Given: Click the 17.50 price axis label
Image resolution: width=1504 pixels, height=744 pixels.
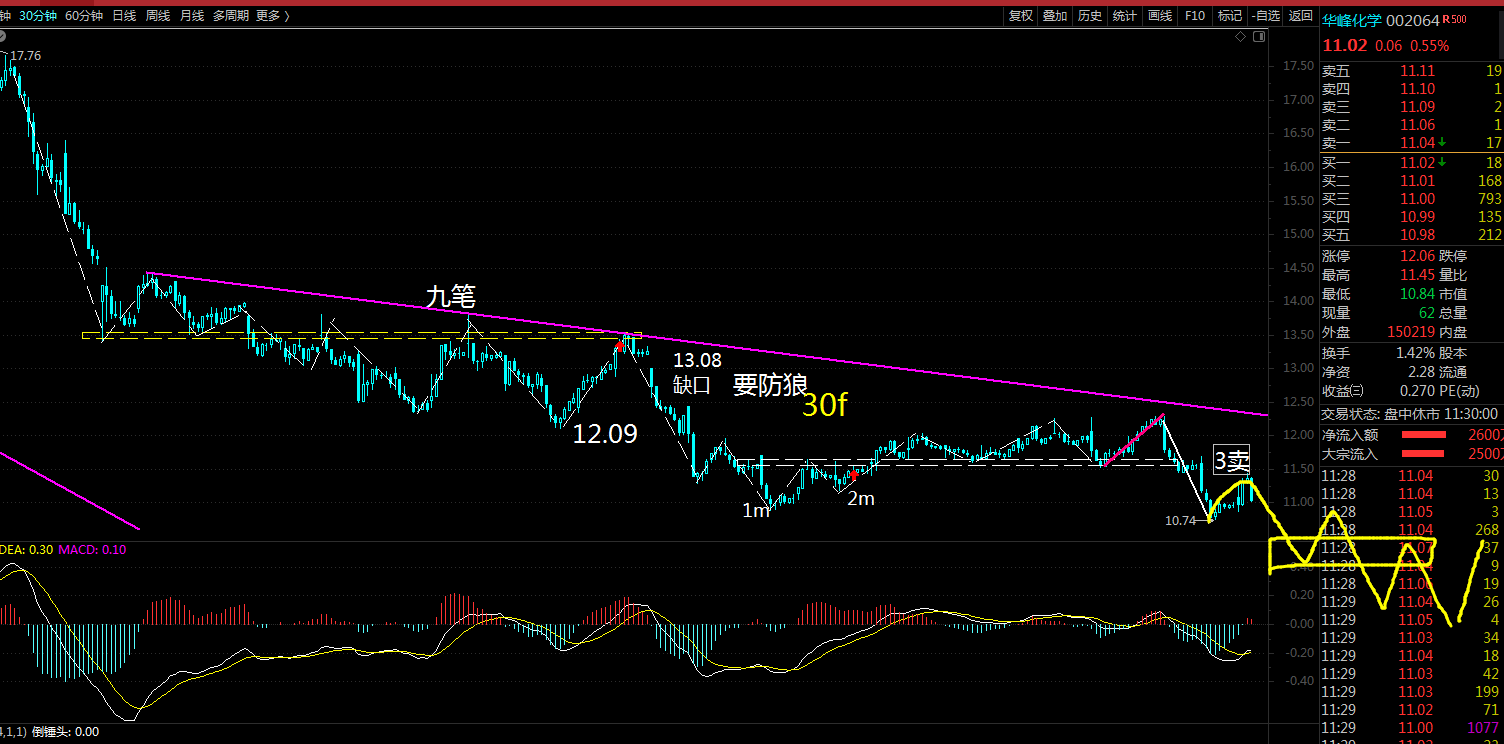Looking at the screenshot, I should point(1297,66).
